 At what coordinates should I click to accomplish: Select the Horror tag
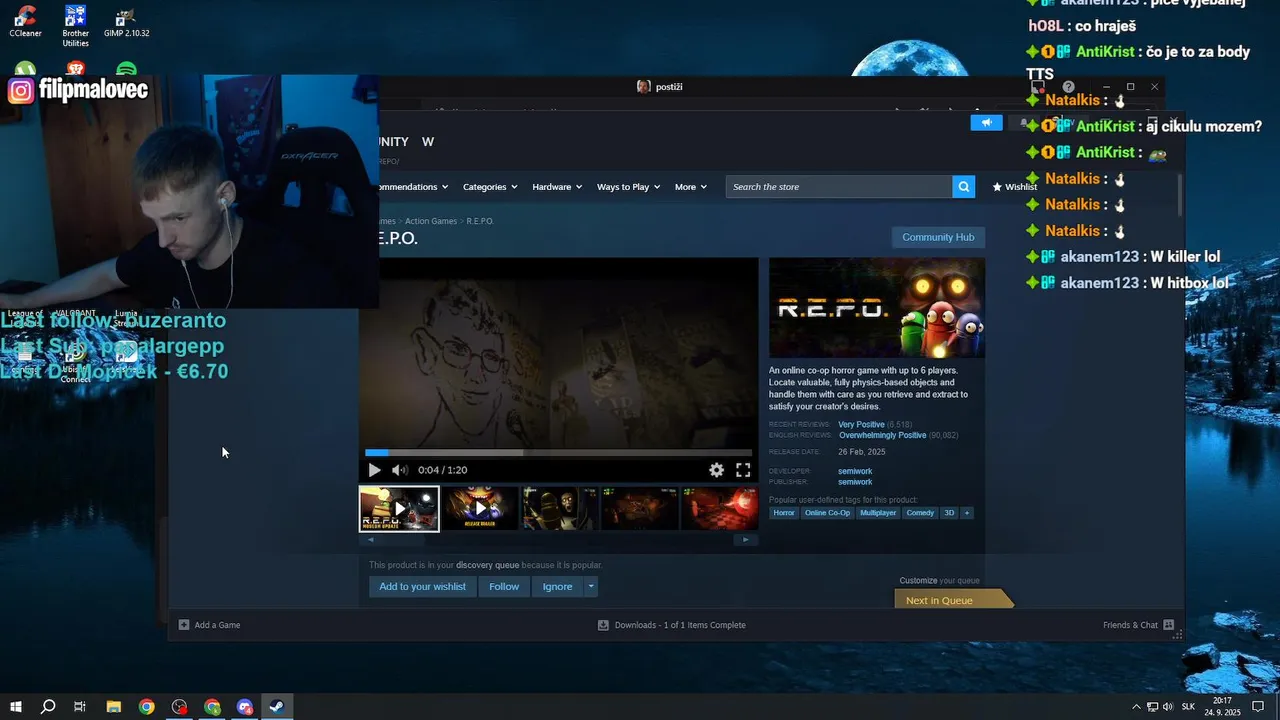coord(784,513)
